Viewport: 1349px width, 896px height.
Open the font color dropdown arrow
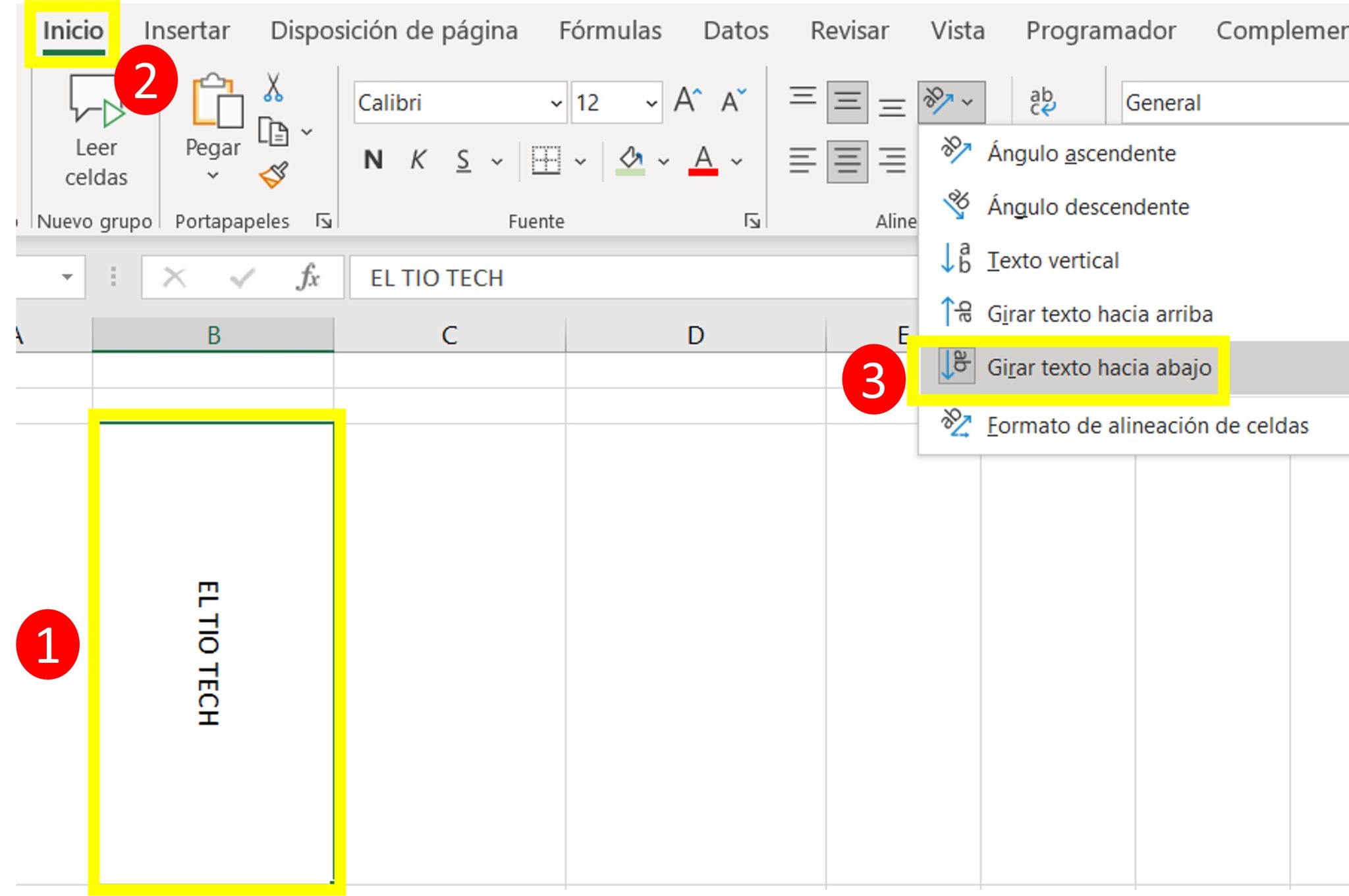pos(734,160)
